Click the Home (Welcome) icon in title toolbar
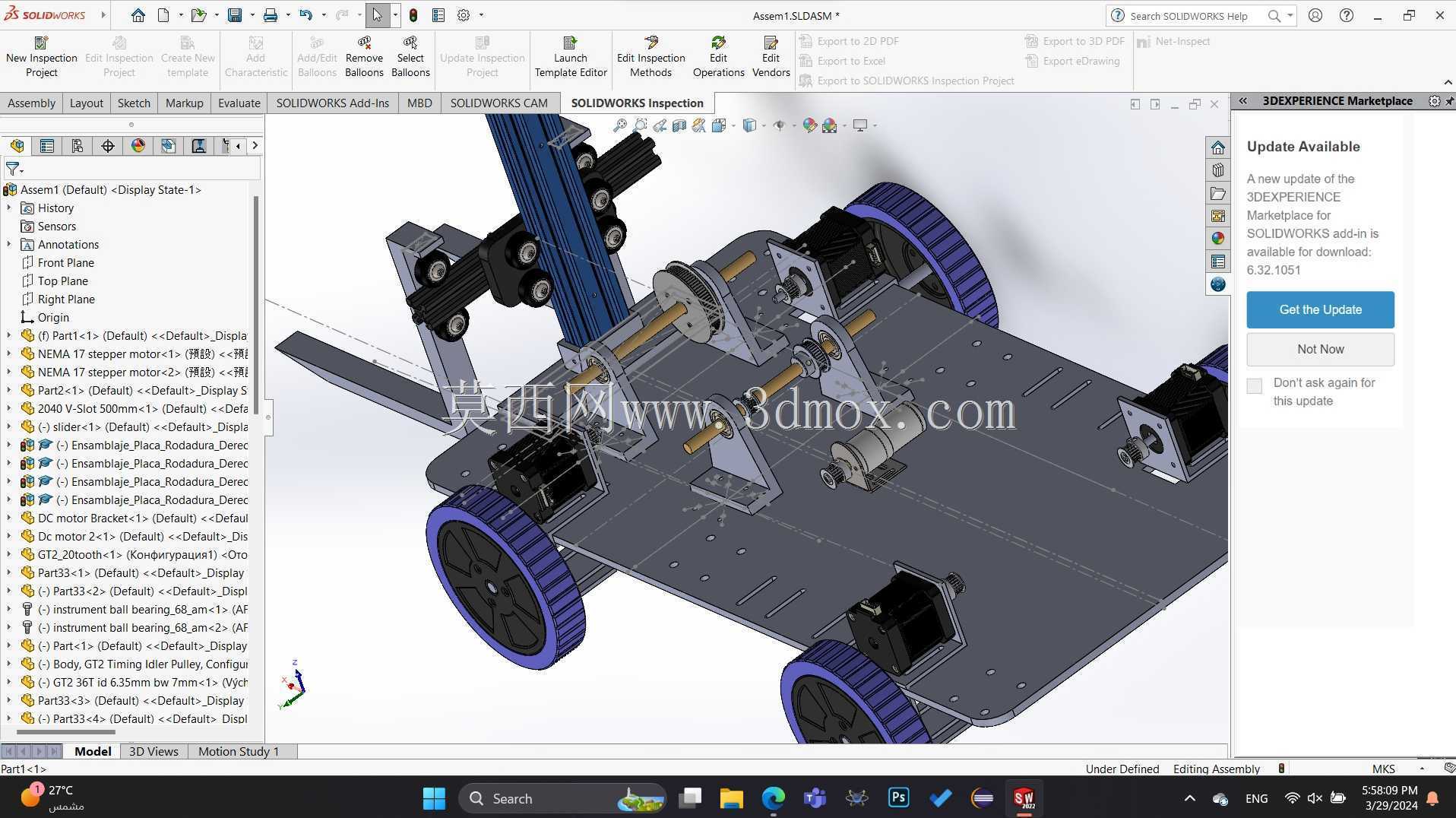 [x=138, y=15]
